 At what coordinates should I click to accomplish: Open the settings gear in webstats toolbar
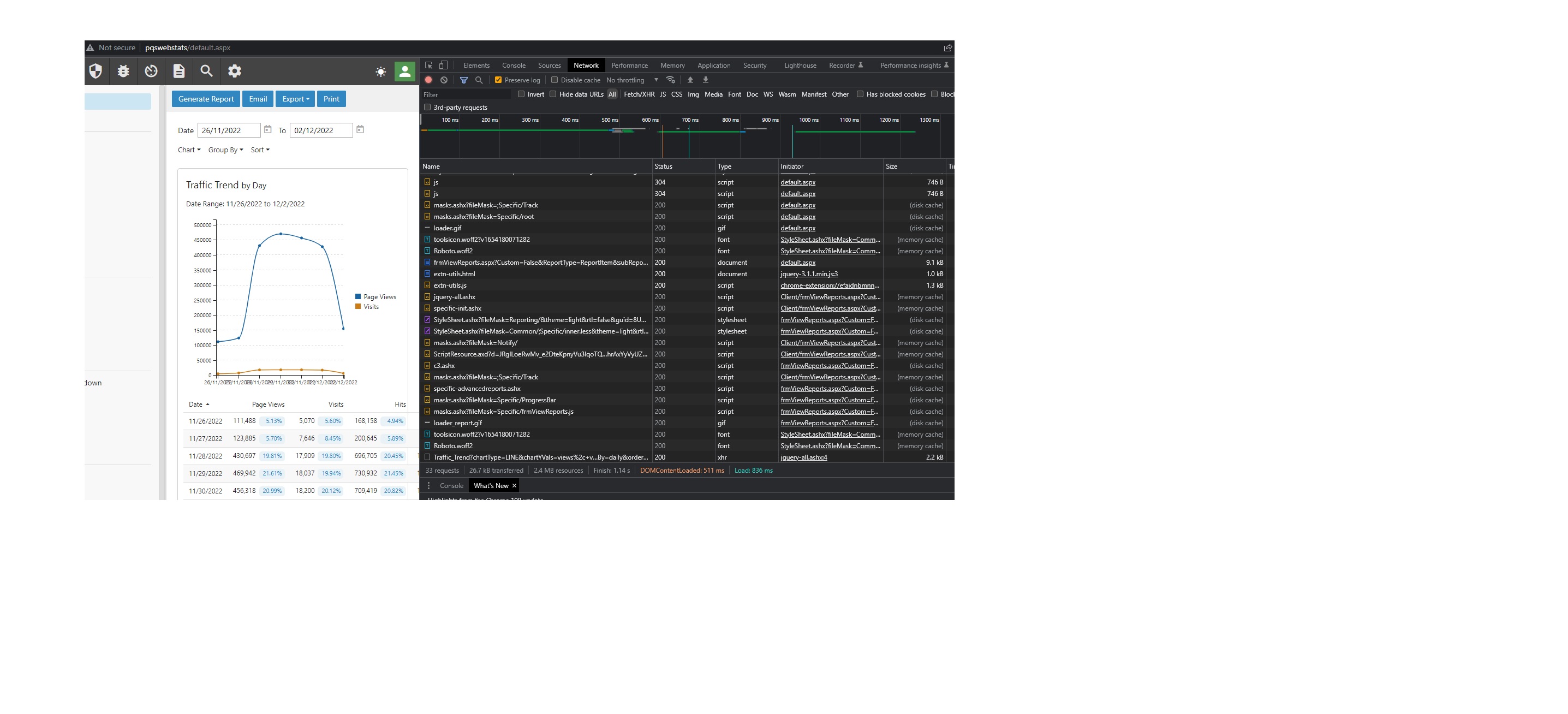(234, 71)
